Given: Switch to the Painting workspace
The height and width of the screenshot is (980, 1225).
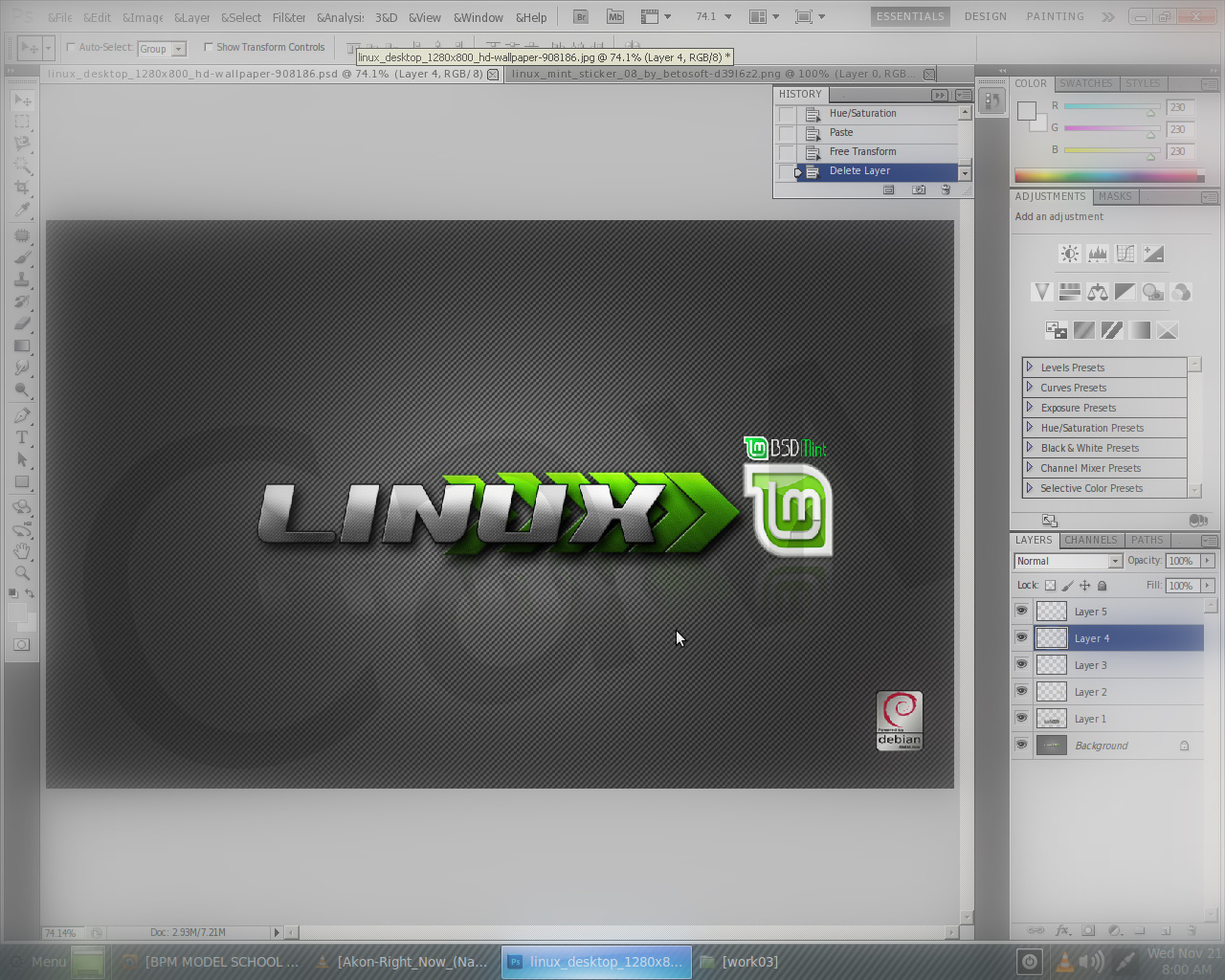Looking at the screenshot, I should point(1055,16).
